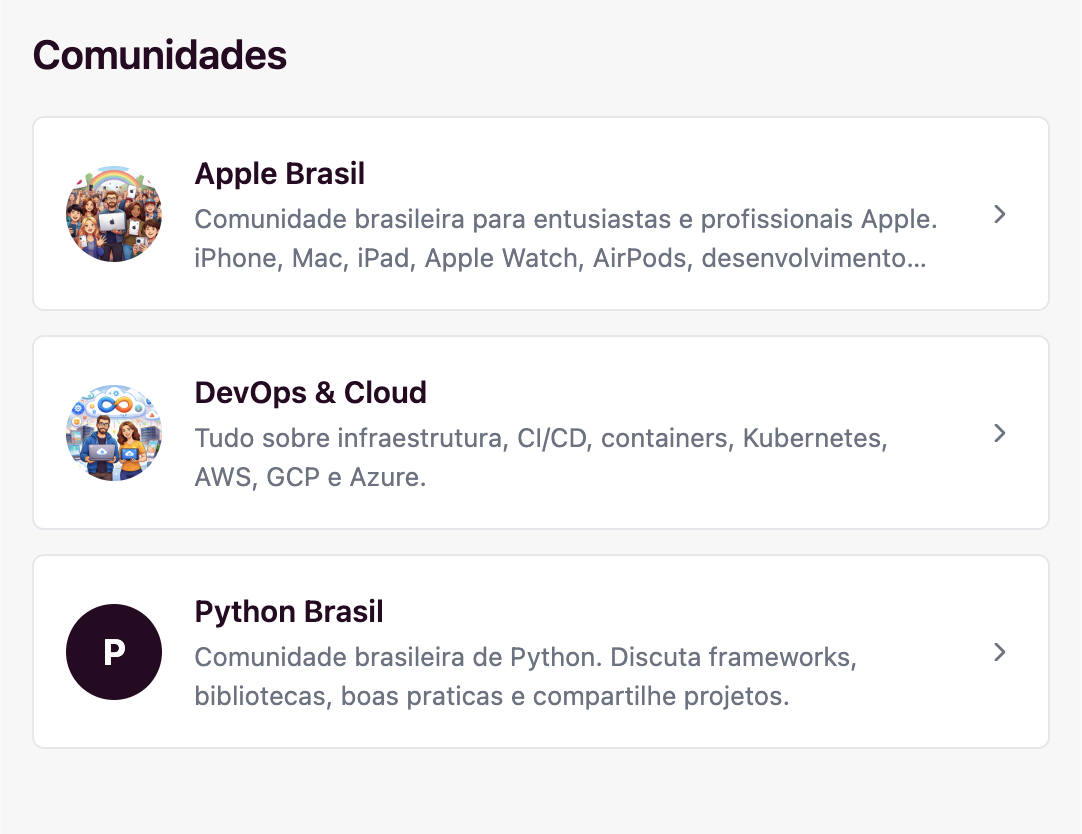Click the Comunidades page heading
The image size is (1082, 834).
point(160,55)
